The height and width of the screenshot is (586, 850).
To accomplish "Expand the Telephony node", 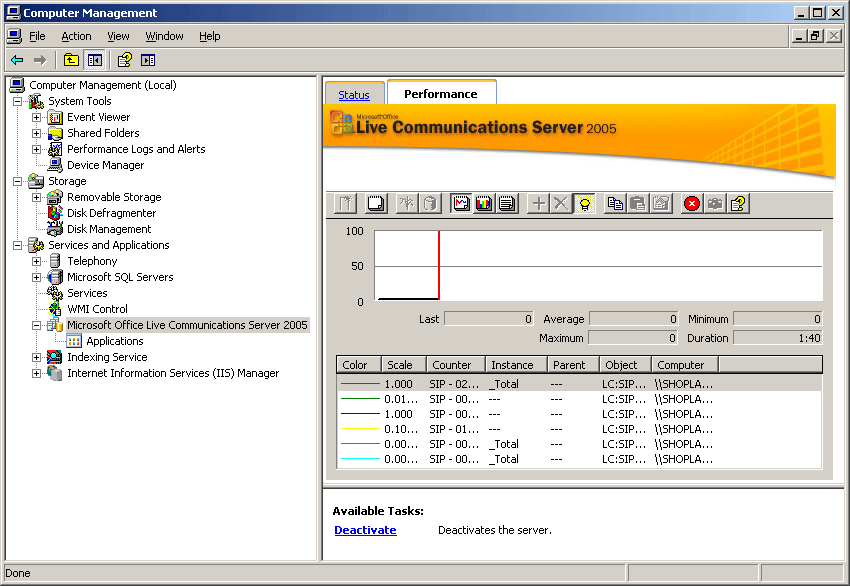I will 36,261.
